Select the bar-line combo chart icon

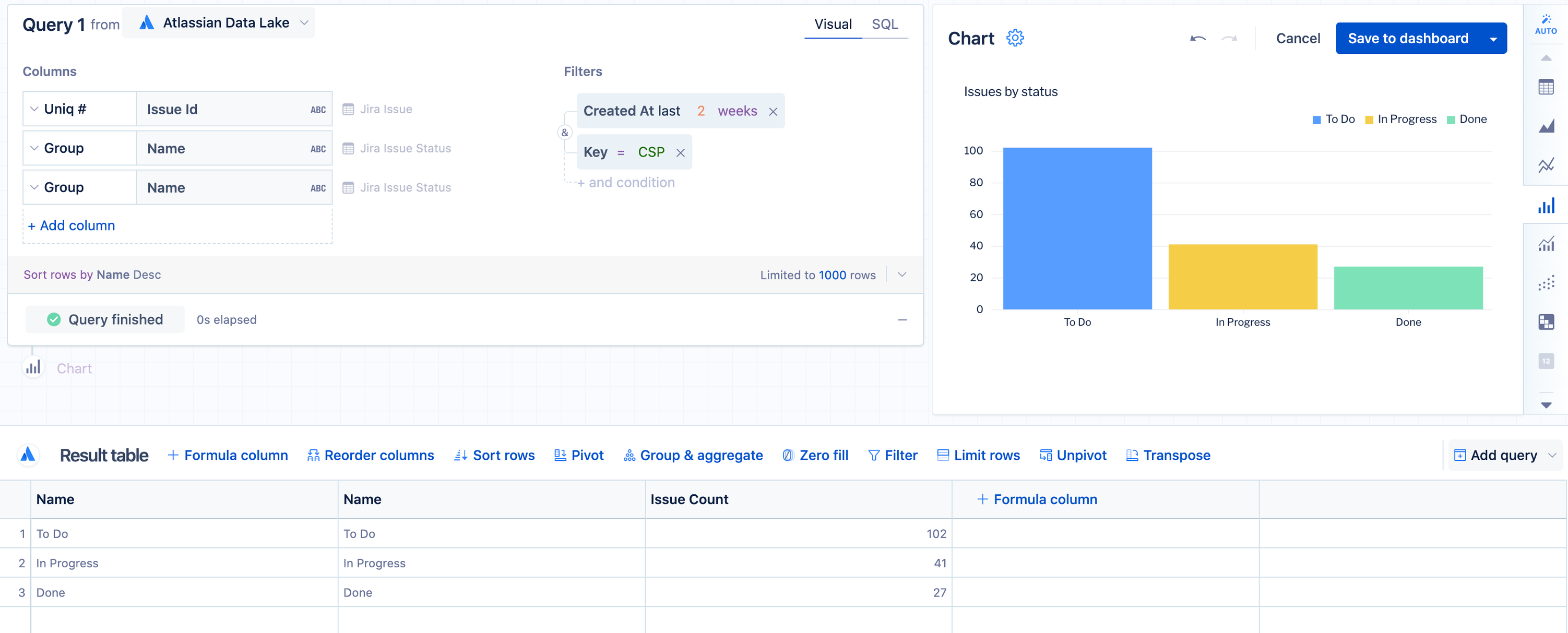(x=1546, y=244)
